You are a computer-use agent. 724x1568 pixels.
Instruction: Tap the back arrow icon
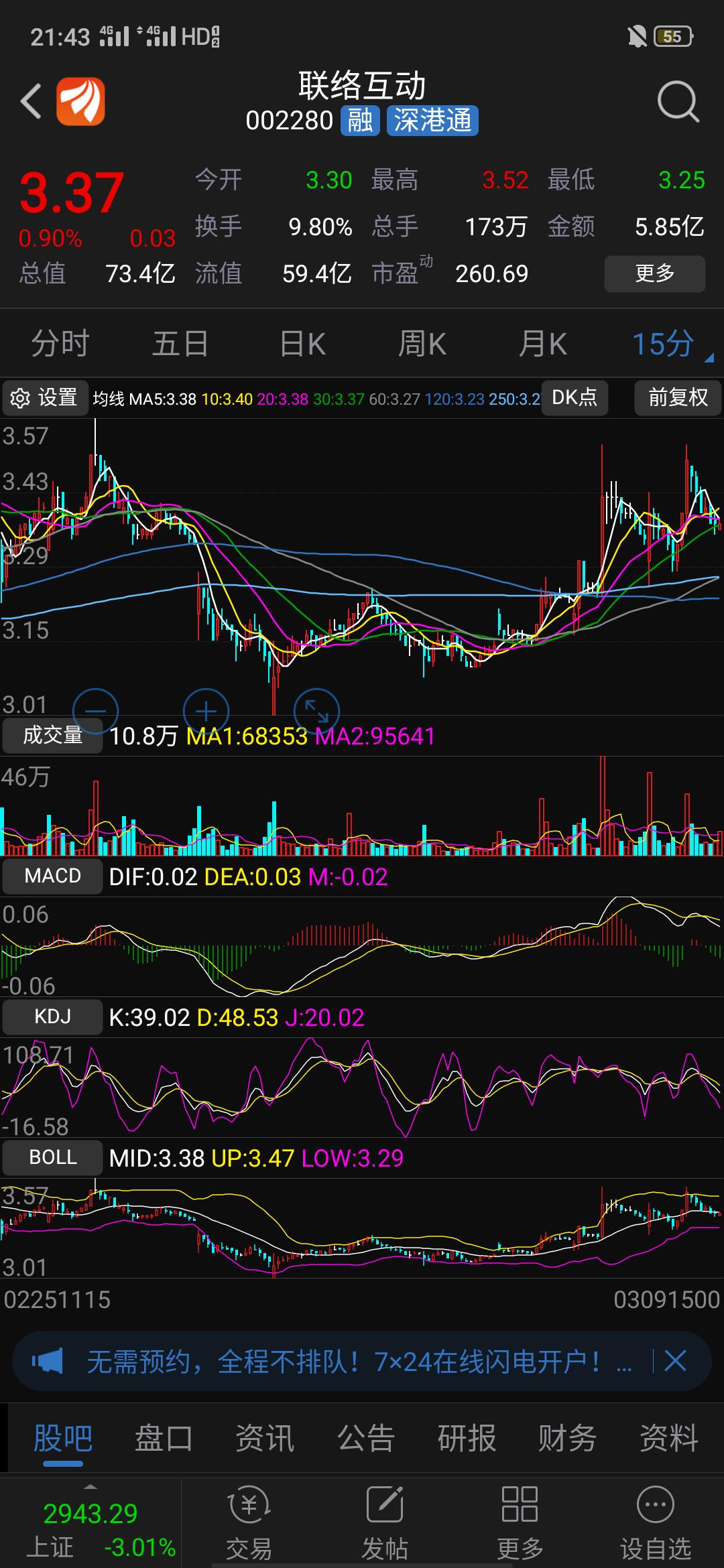31,102
